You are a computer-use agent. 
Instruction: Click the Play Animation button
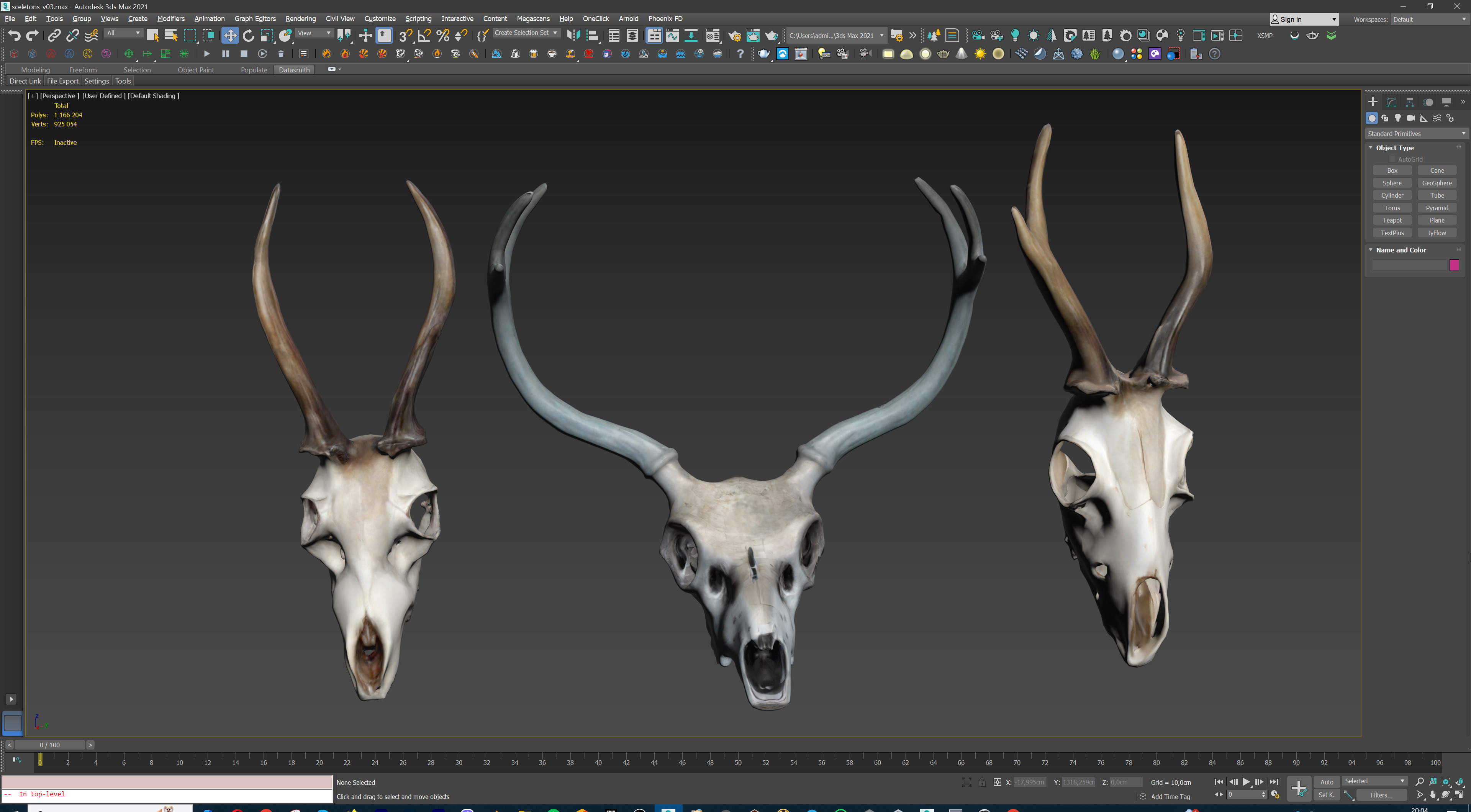pos(1246,782)
